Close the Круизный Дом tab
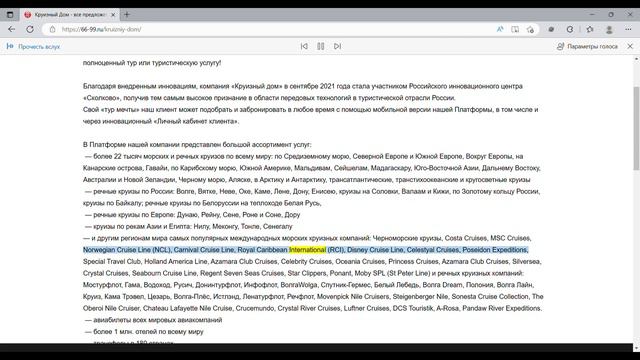Viewport: 640px width, 360px height. [113, 15]
